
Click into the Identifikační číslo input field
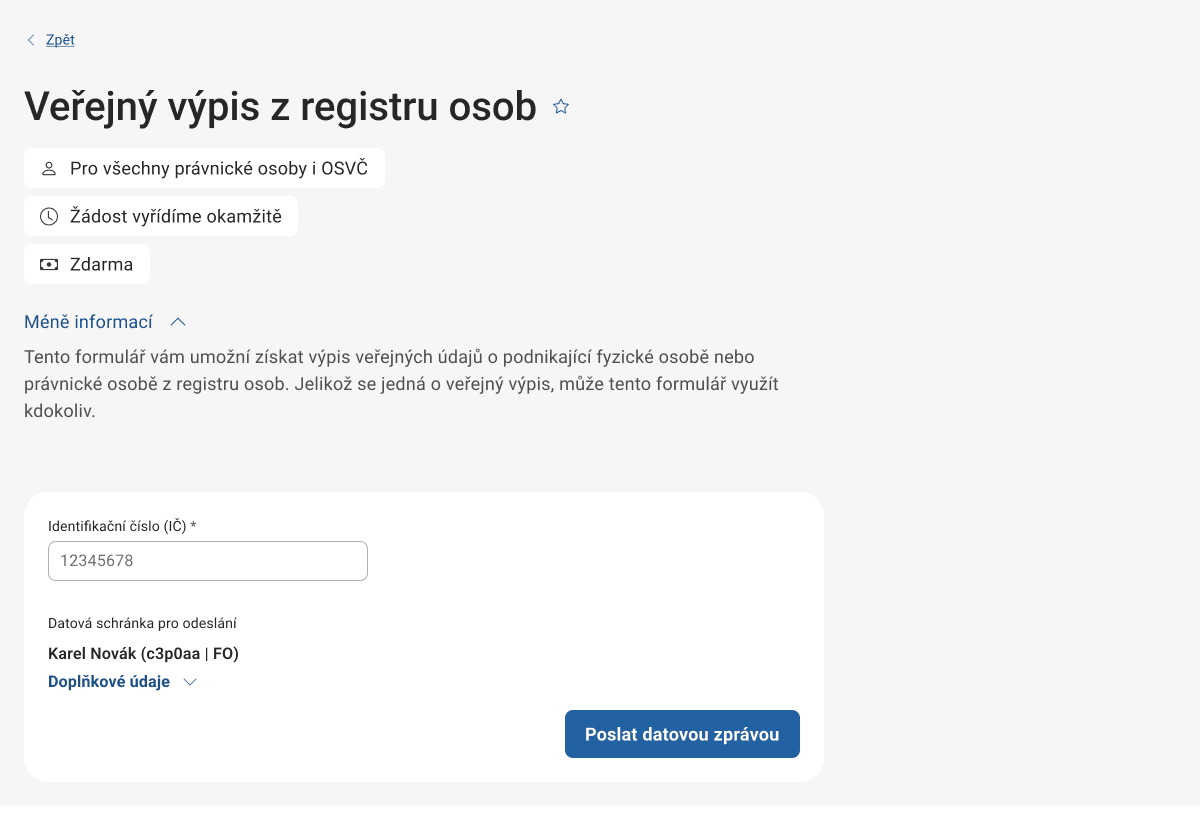click(207, 561)
